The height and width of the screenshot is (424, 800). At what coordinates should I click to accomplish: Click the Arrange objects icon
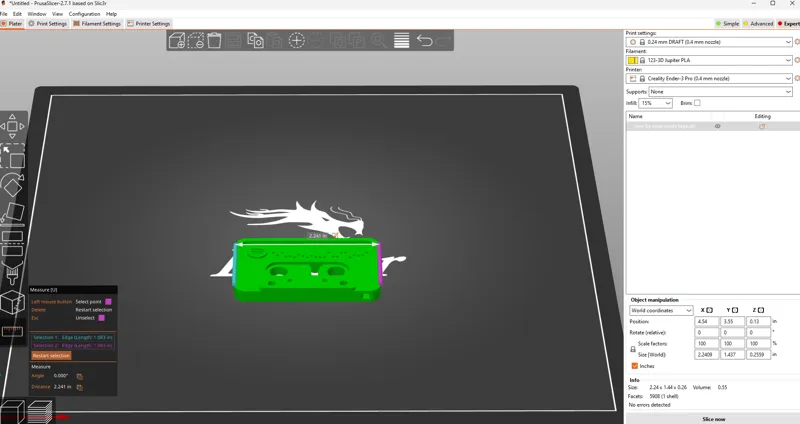pyautogui.click(x=234, y=40)
